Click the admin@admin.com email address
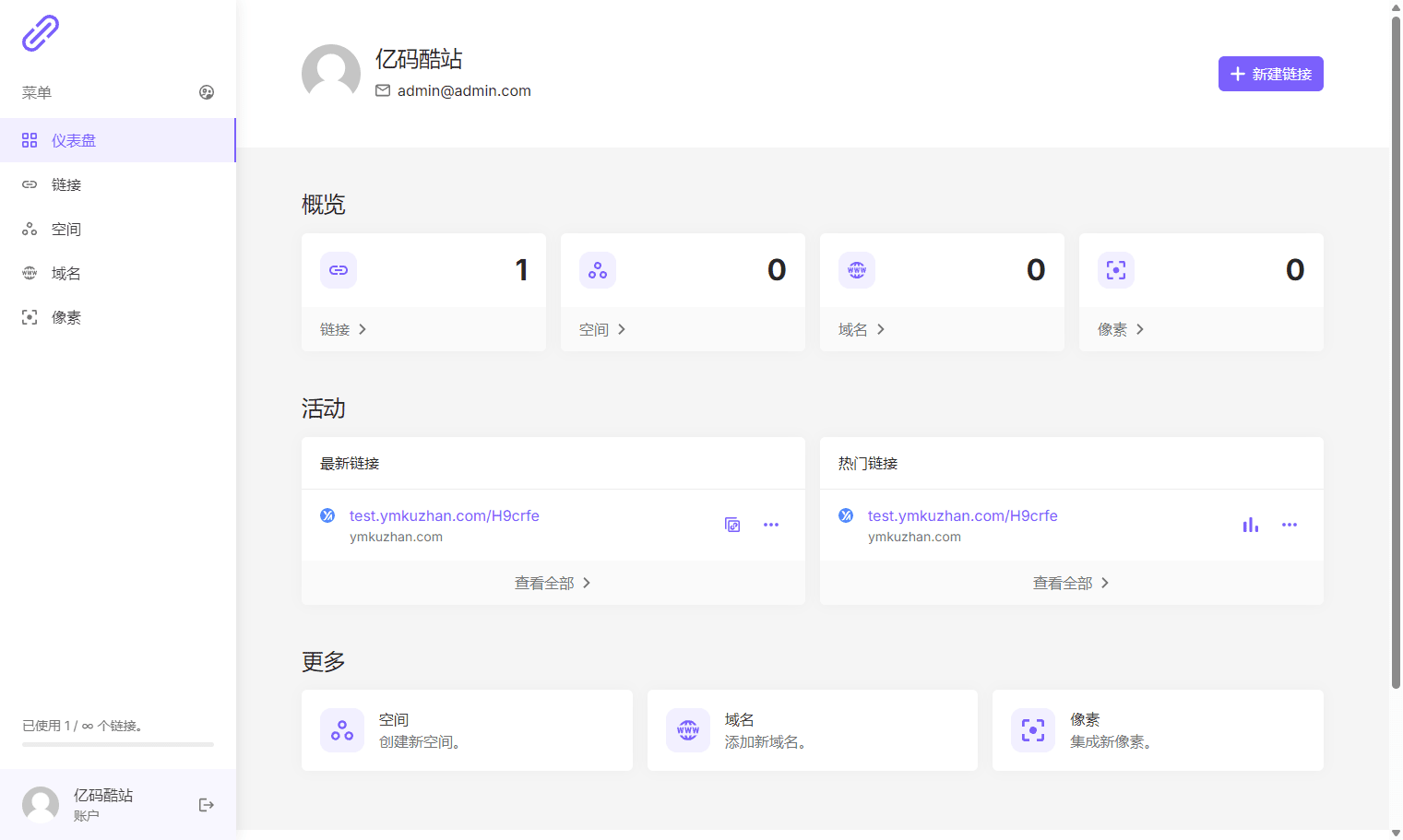This screenshot has height=840, width=1403. coord(464,90)
